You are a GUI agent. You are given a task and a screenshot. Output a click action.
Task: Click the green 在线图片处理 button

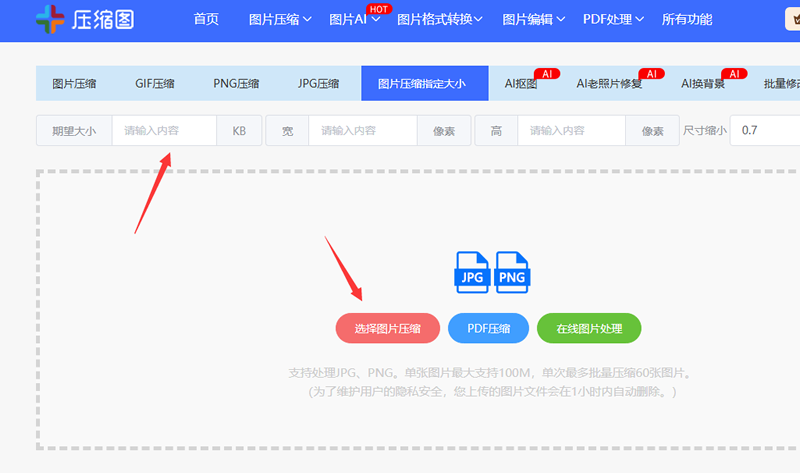[x=589, y=328]
